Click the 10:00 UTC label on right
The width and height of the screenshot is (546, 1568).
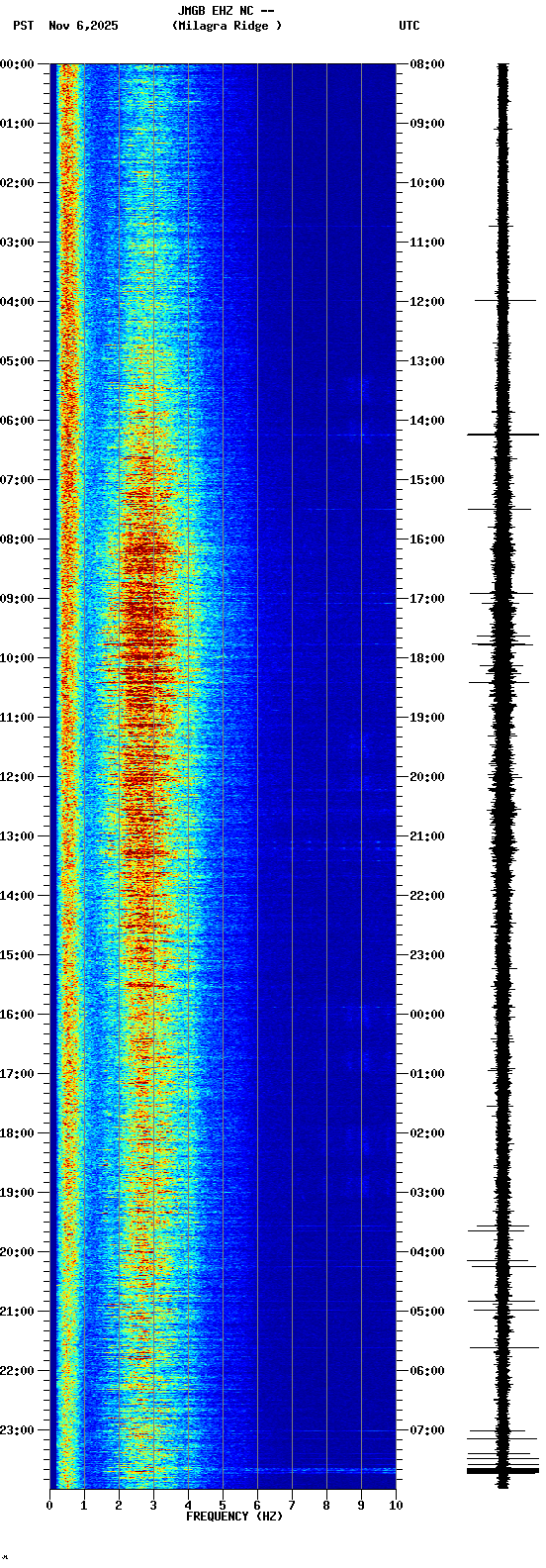click(x=426, y=183)
